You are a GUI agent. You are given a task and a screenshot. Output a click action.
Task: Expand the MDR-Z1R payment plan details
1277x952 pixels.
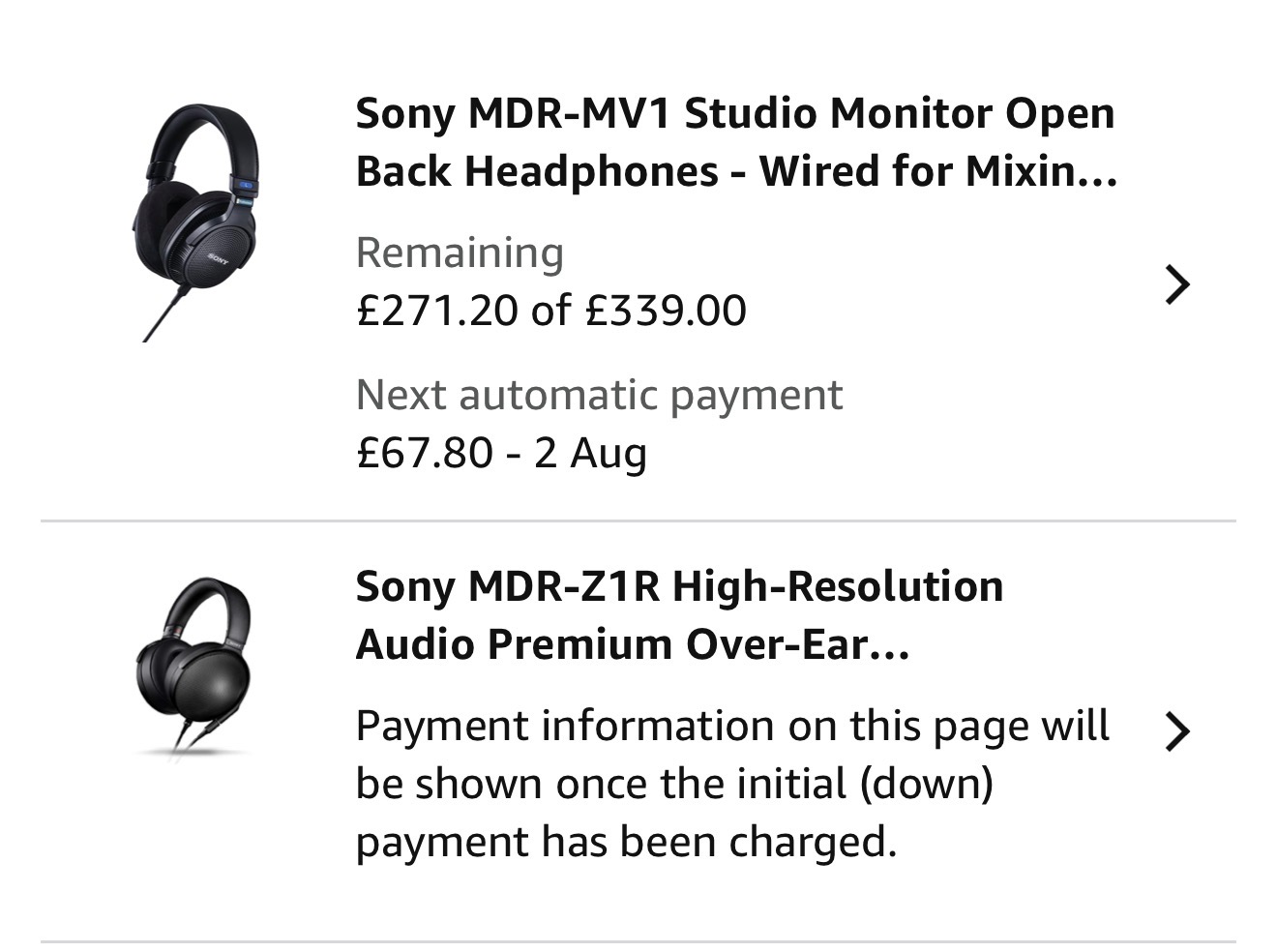(x=1177, y=732)
